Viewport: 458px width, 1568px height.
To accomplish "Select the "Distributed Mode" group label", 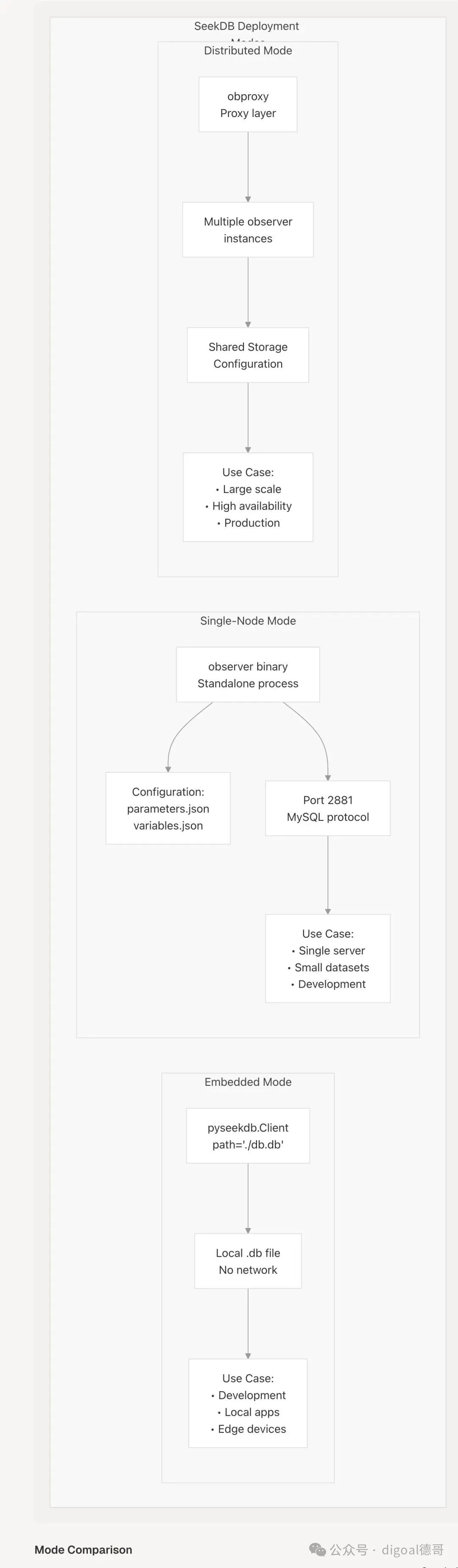I will 248,50.
